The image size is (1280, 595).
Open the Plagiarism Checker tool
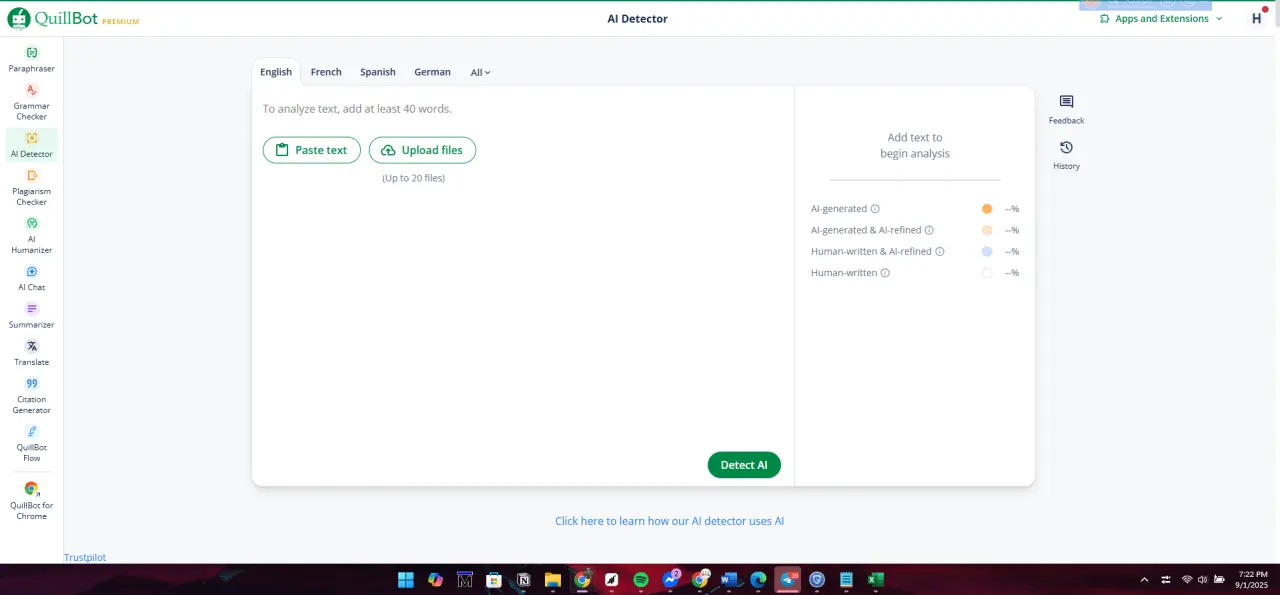[32, 187]
